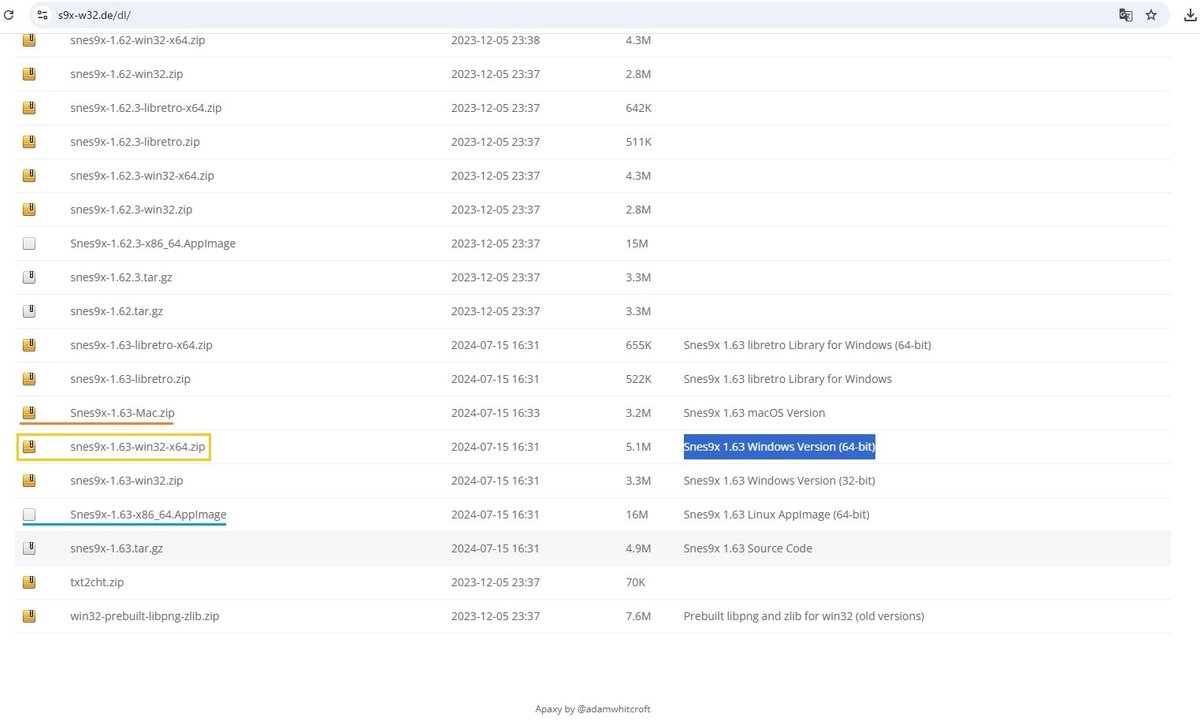Open site information icon in address bar
1200x721 pixels.
click(x=42, y=15)
